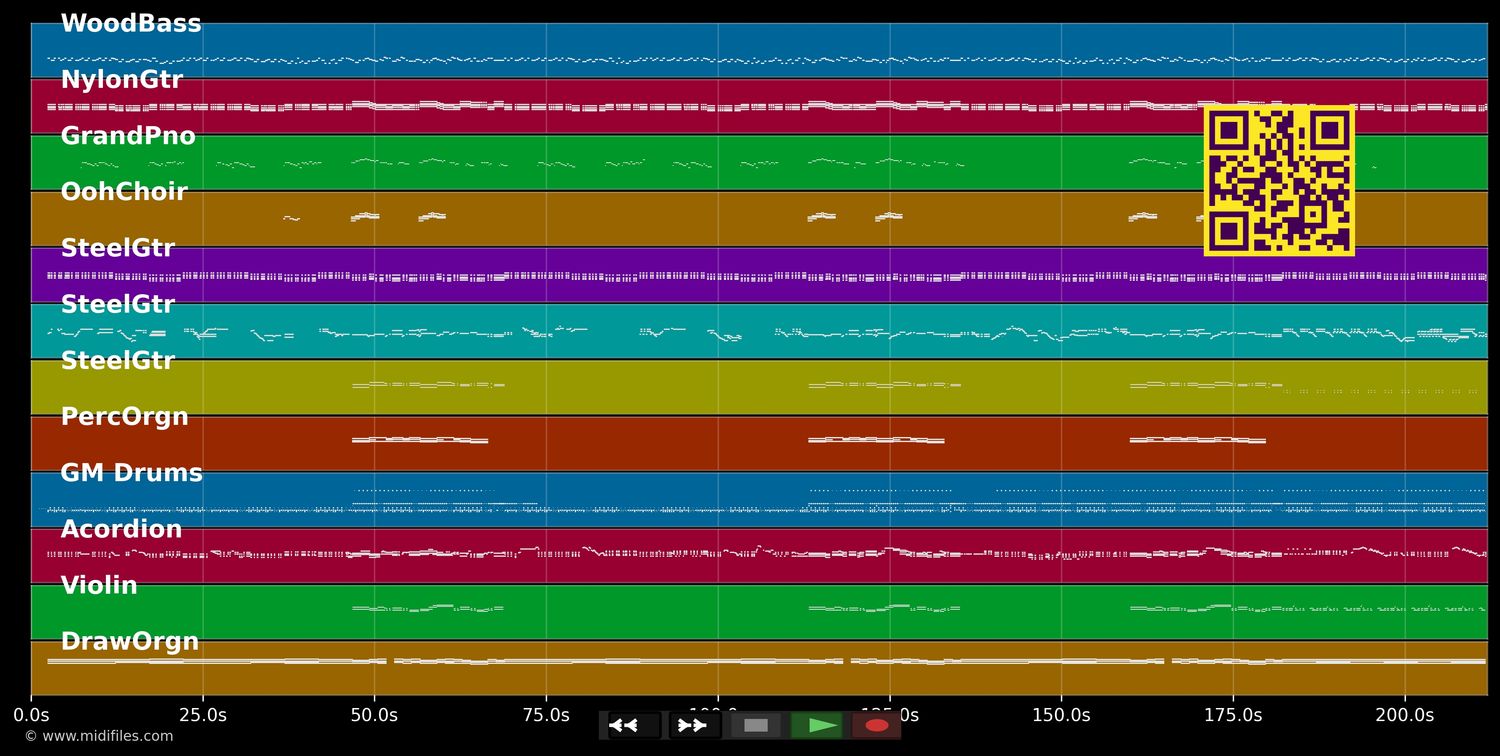Viewport: 1500px width, 756px height.
Task: Select the Violin track
Action: pos(99,585)
